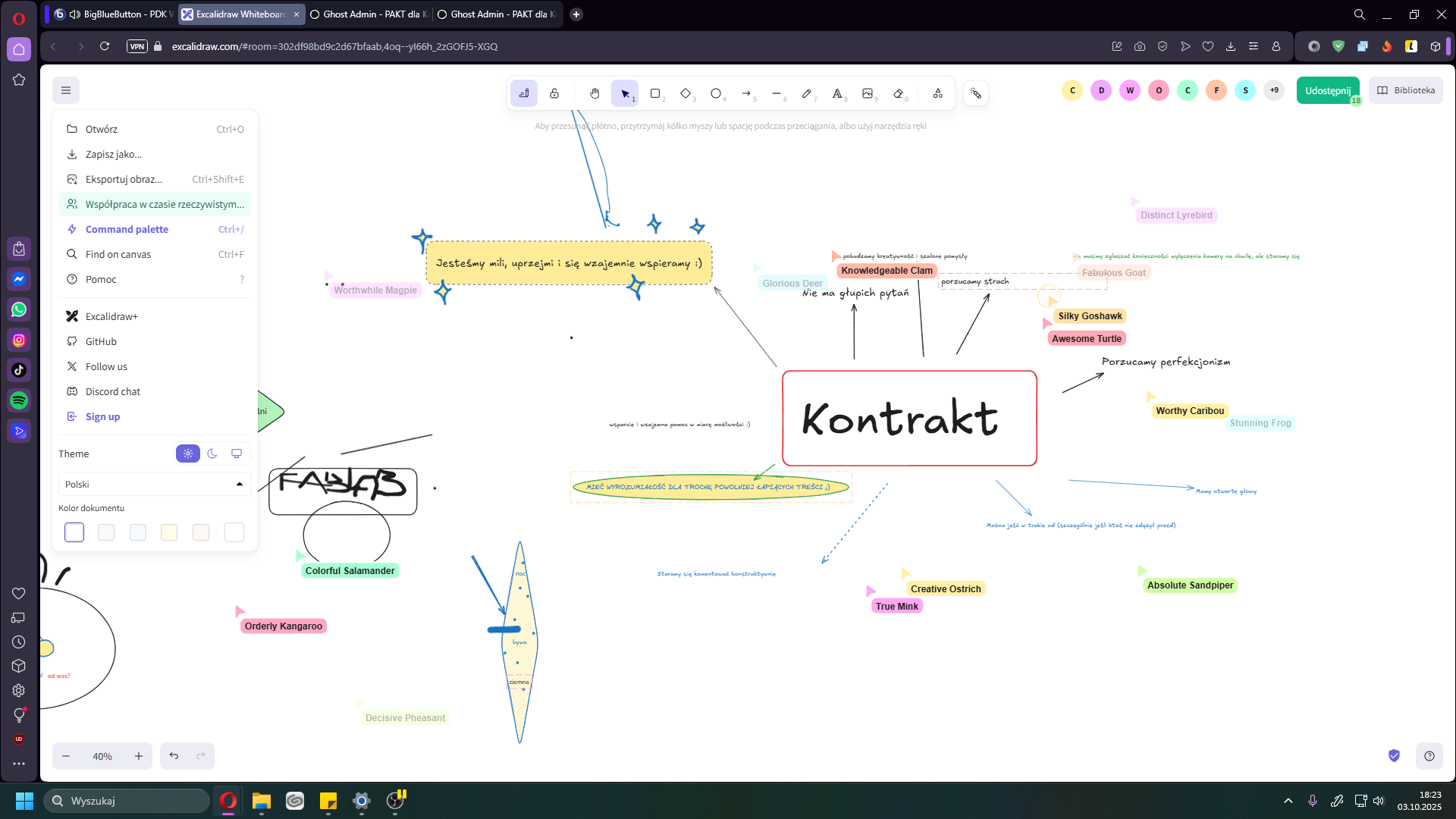Click the Udostępnij share button
The image size is (1456, 819).
coord(1327,90)
